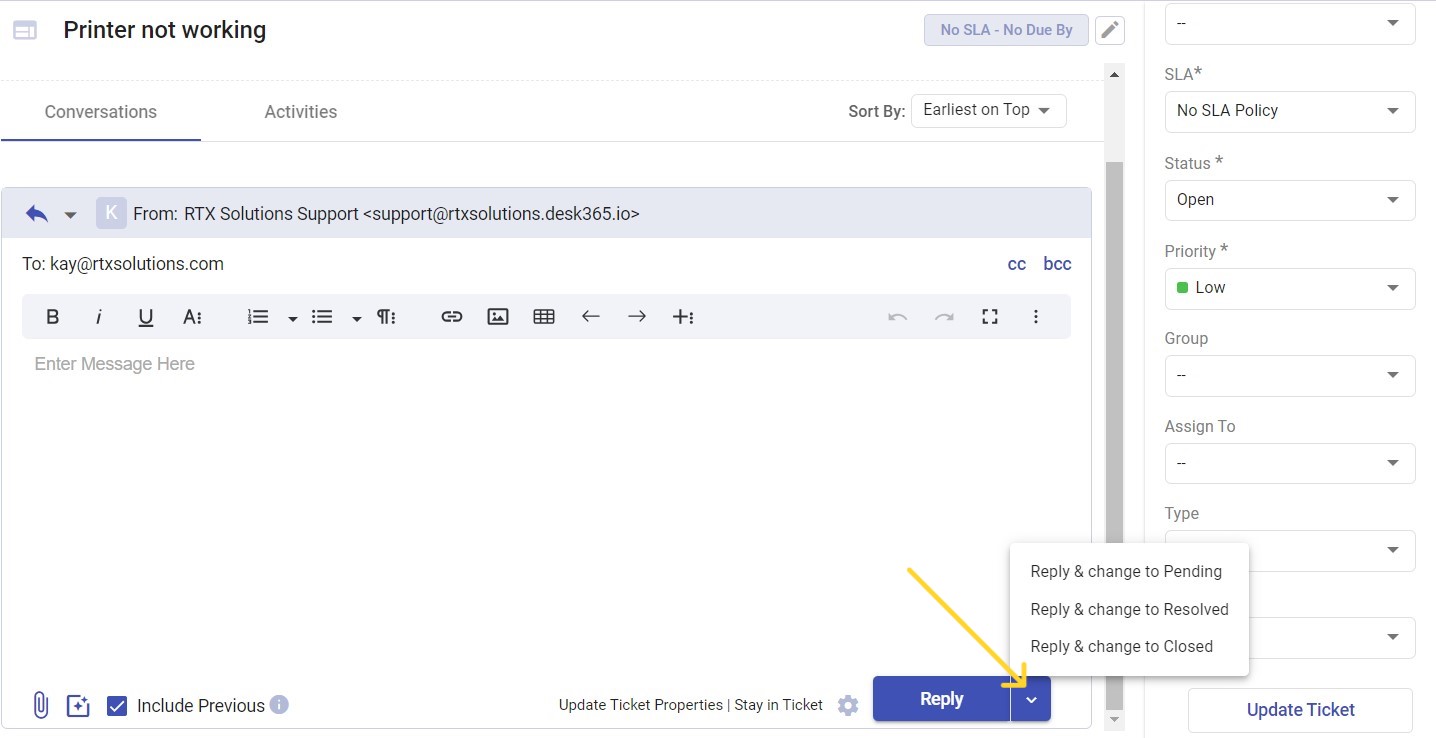Image resolution: width=1436 pixels, height=738 pixels.
Task: Open the Sort By Earliest on Top dropdown
Action: point(988,110)
